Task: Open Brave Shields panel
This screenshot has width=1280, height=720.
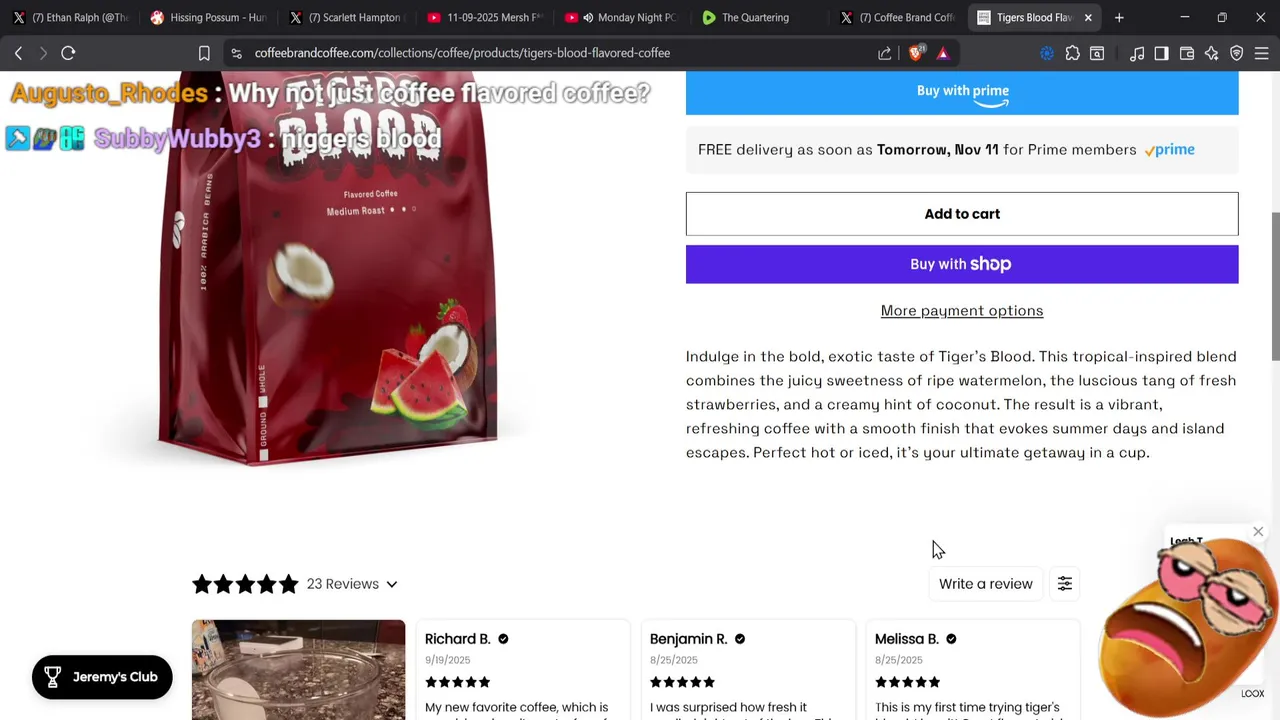Action: 916,53
